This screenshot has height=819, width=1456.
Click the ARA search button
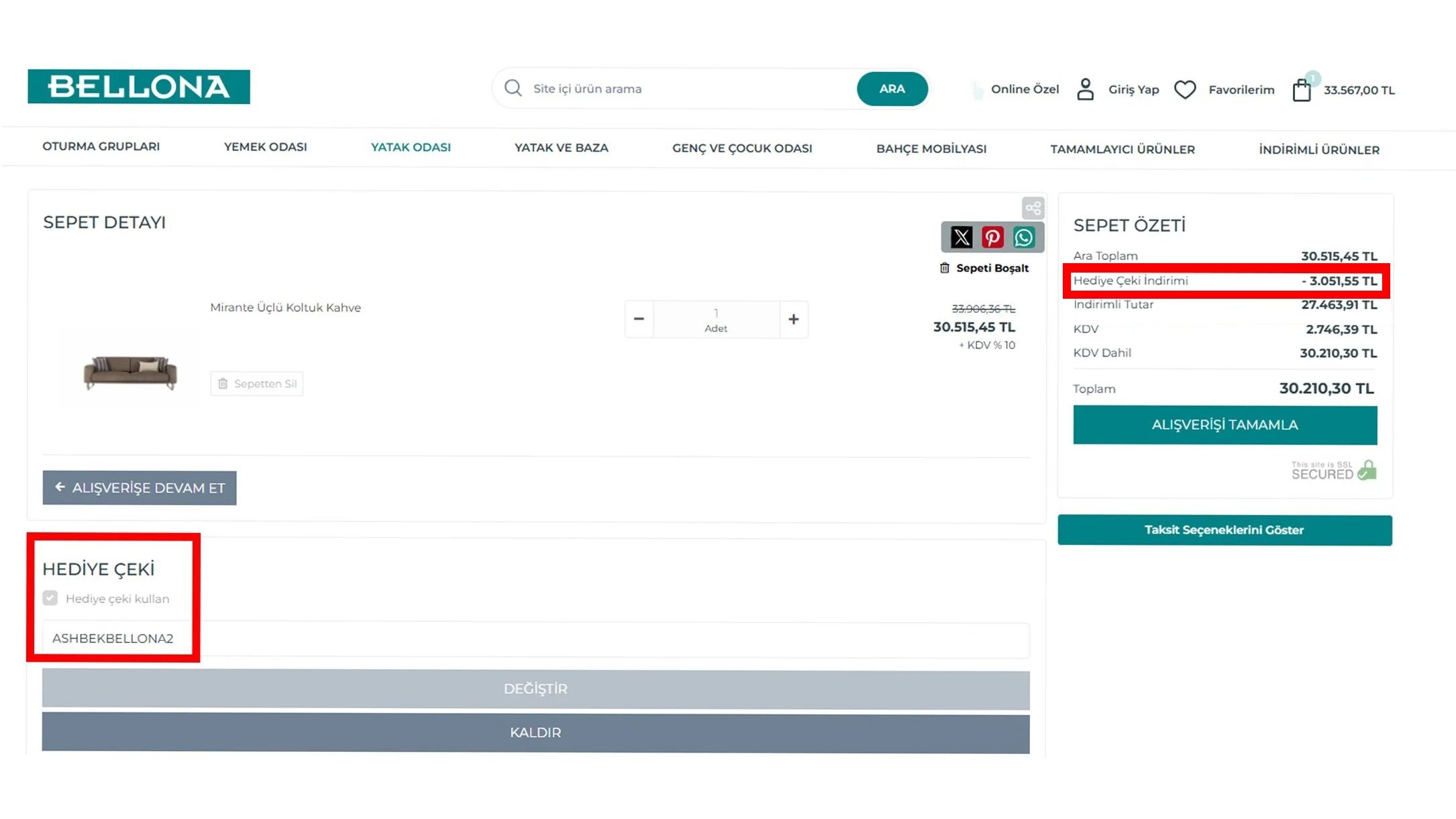pos(892,89)
